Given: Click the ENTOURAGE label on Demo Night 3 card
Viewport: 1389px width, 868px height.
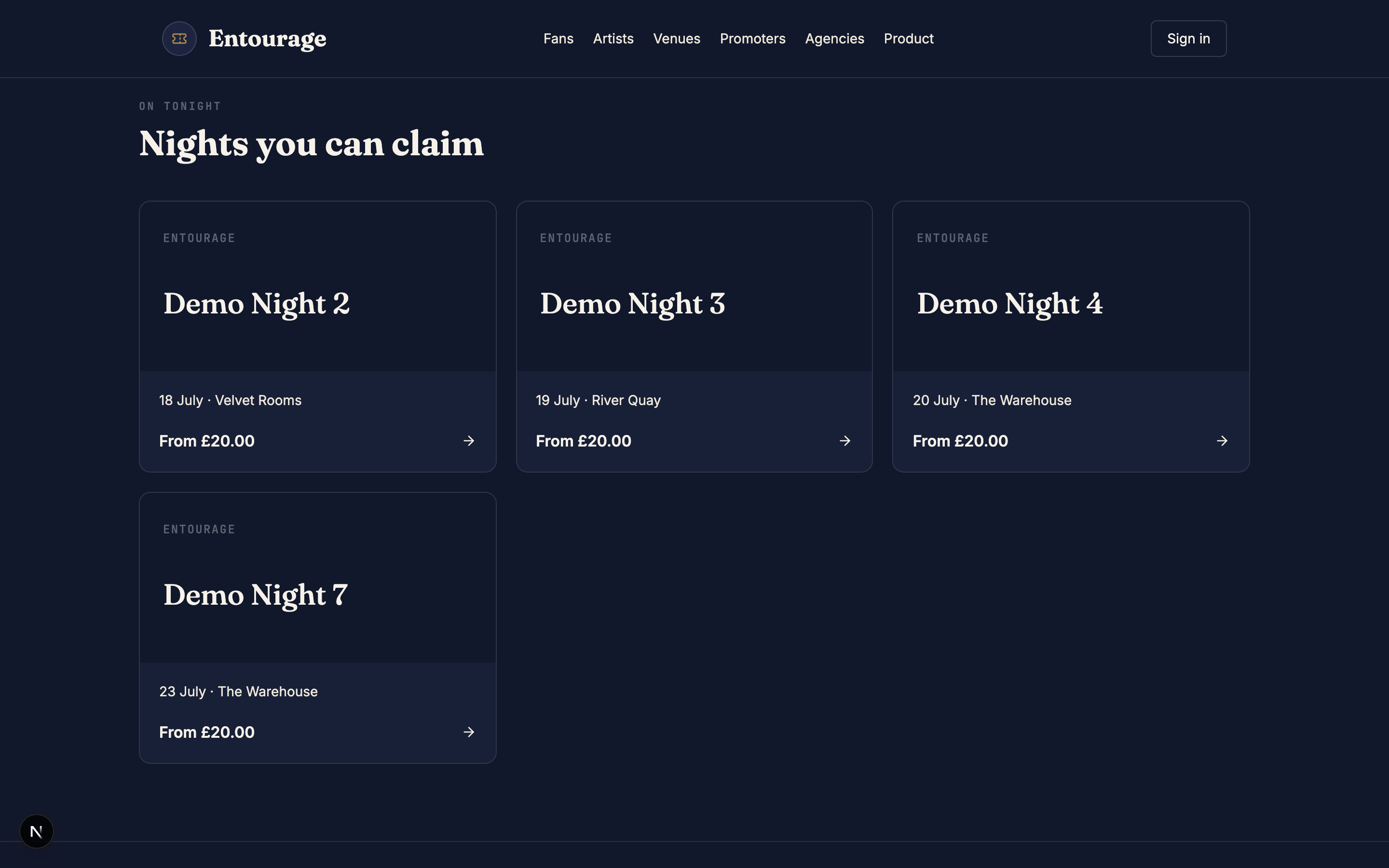Looking at the screenshot, I should coord(576,238).
